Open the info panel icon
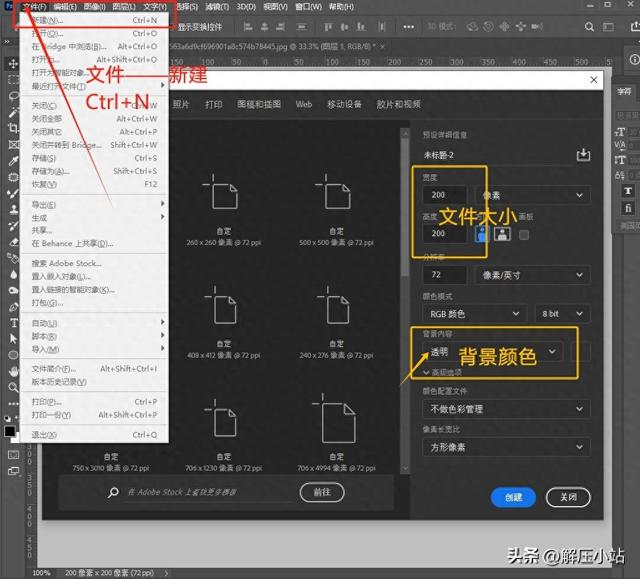Image resolution: width=640 pixels, height=579 pixels. 634,60
